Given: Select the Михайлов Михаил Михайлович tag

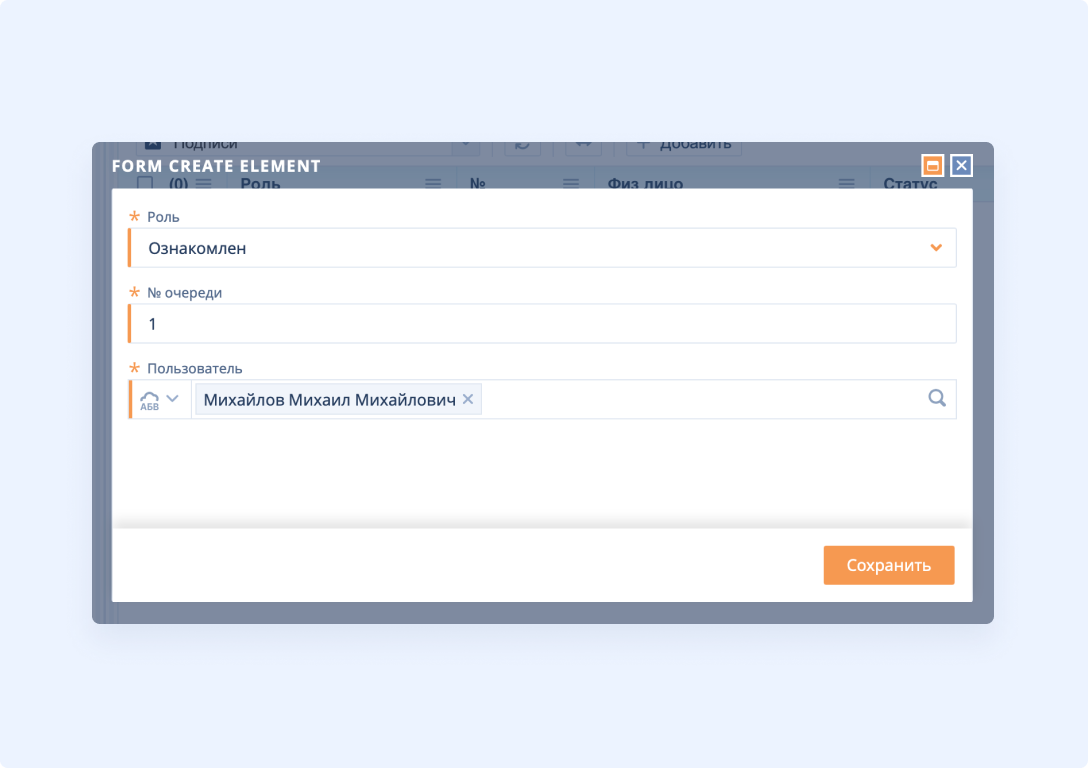Looking at the screenshot, I should pos(329,400).
